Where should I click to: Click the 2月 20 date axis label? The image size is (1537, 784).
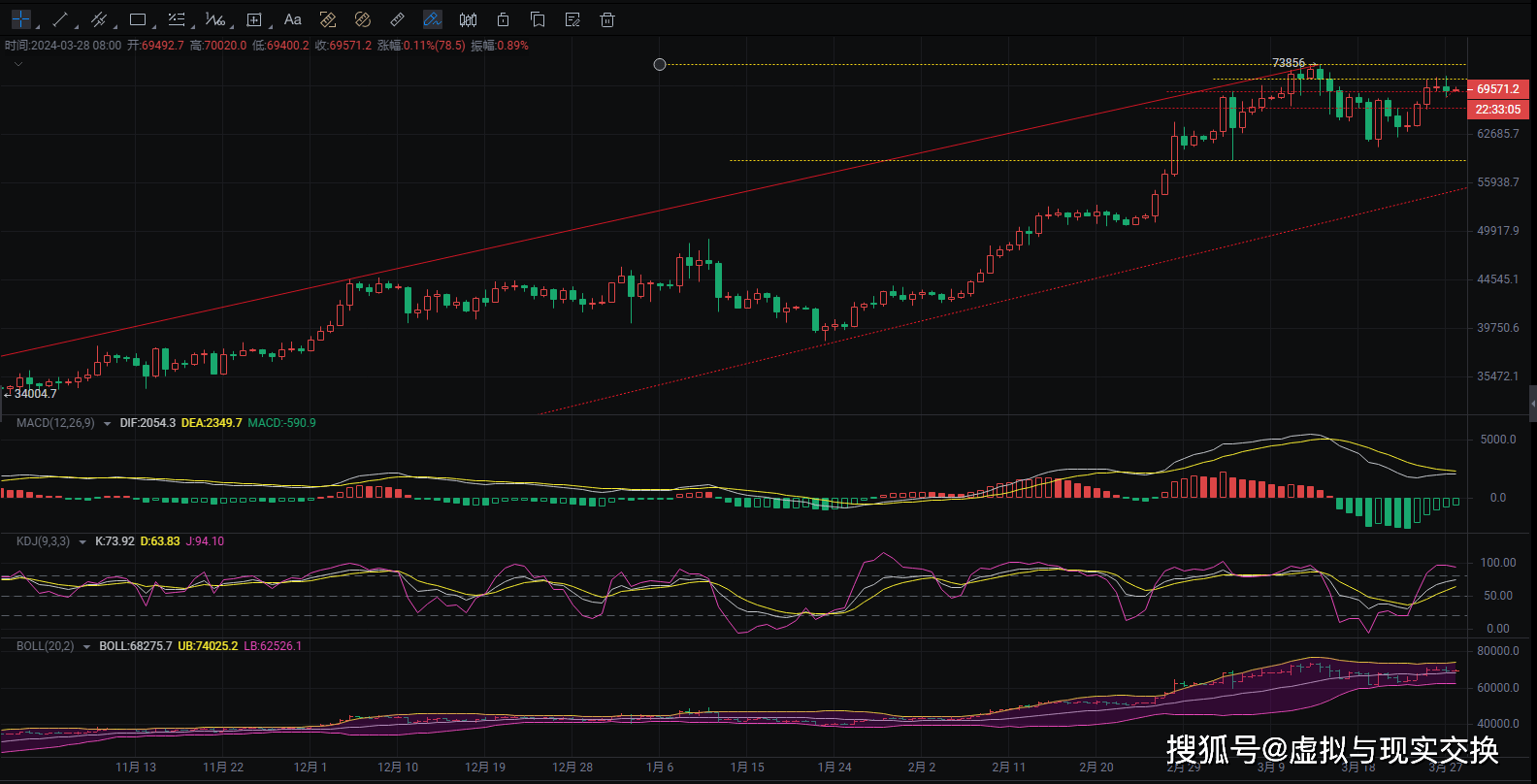pos(1096,768)
